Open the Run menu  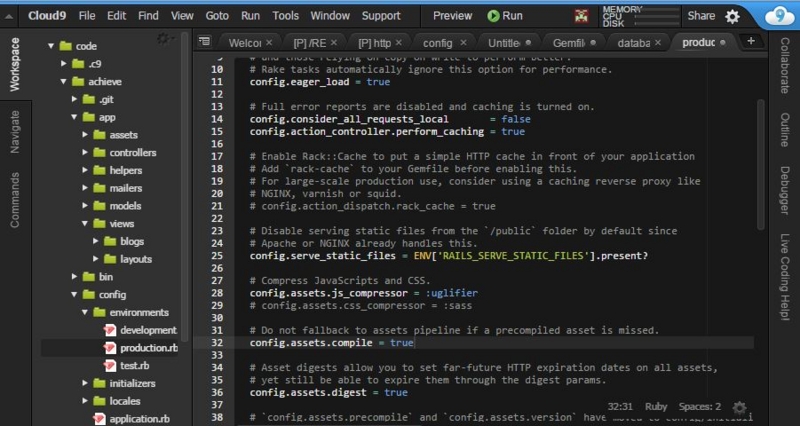(x=250, y=16)
